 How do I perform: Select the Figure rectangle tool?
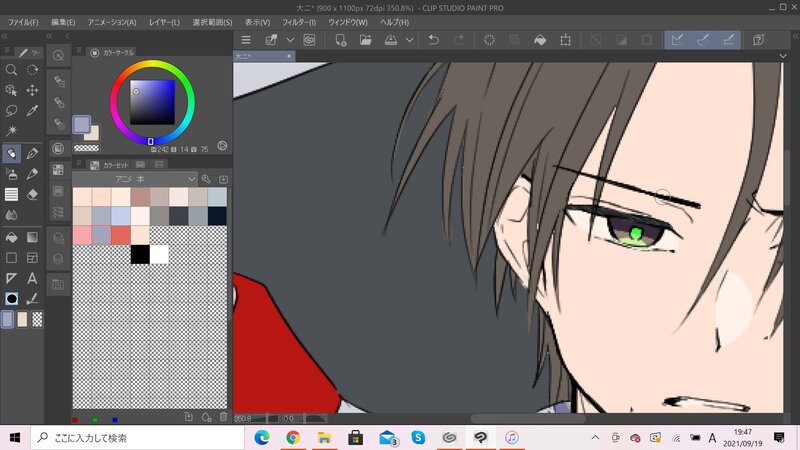click(11, 258)
